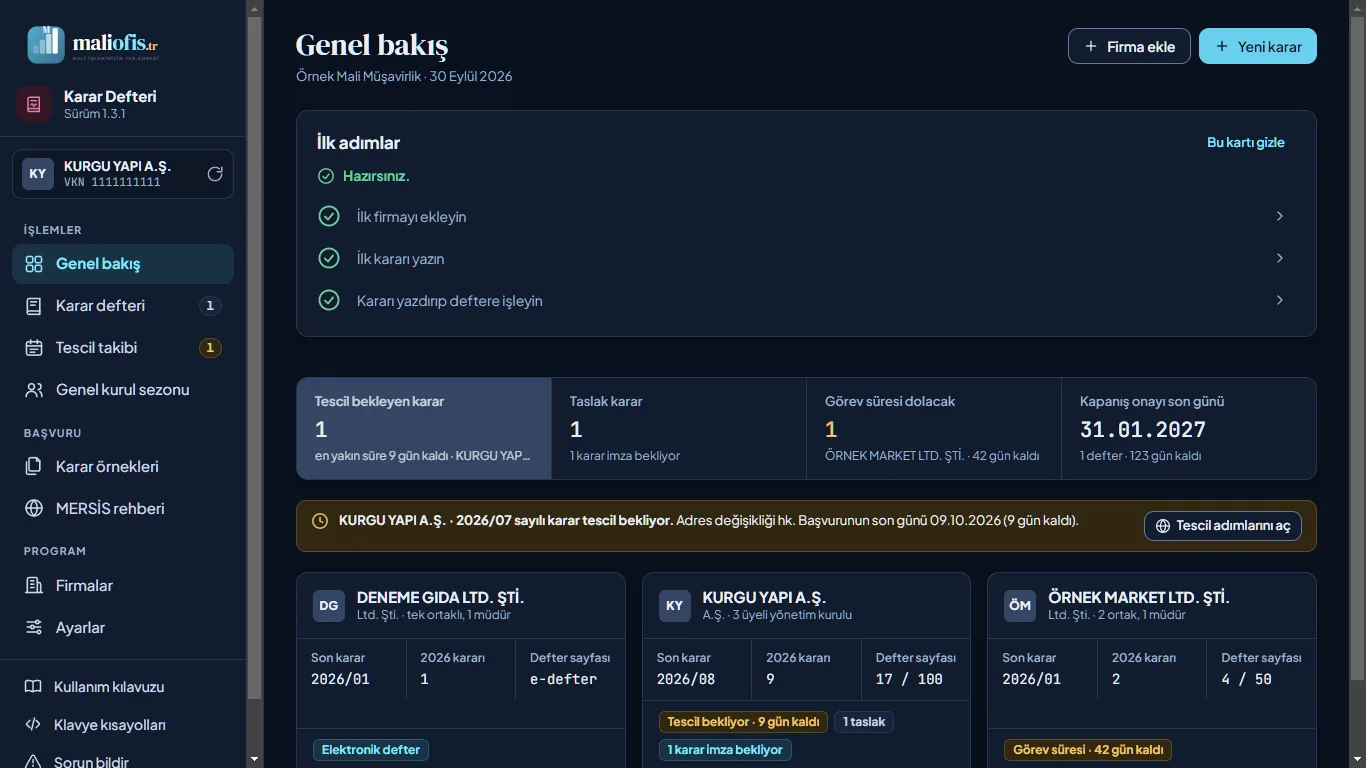This screenshot has height=768, width=1366.
Task: Click the Karar Defteri app logo icon
Action: pos(34,104)
